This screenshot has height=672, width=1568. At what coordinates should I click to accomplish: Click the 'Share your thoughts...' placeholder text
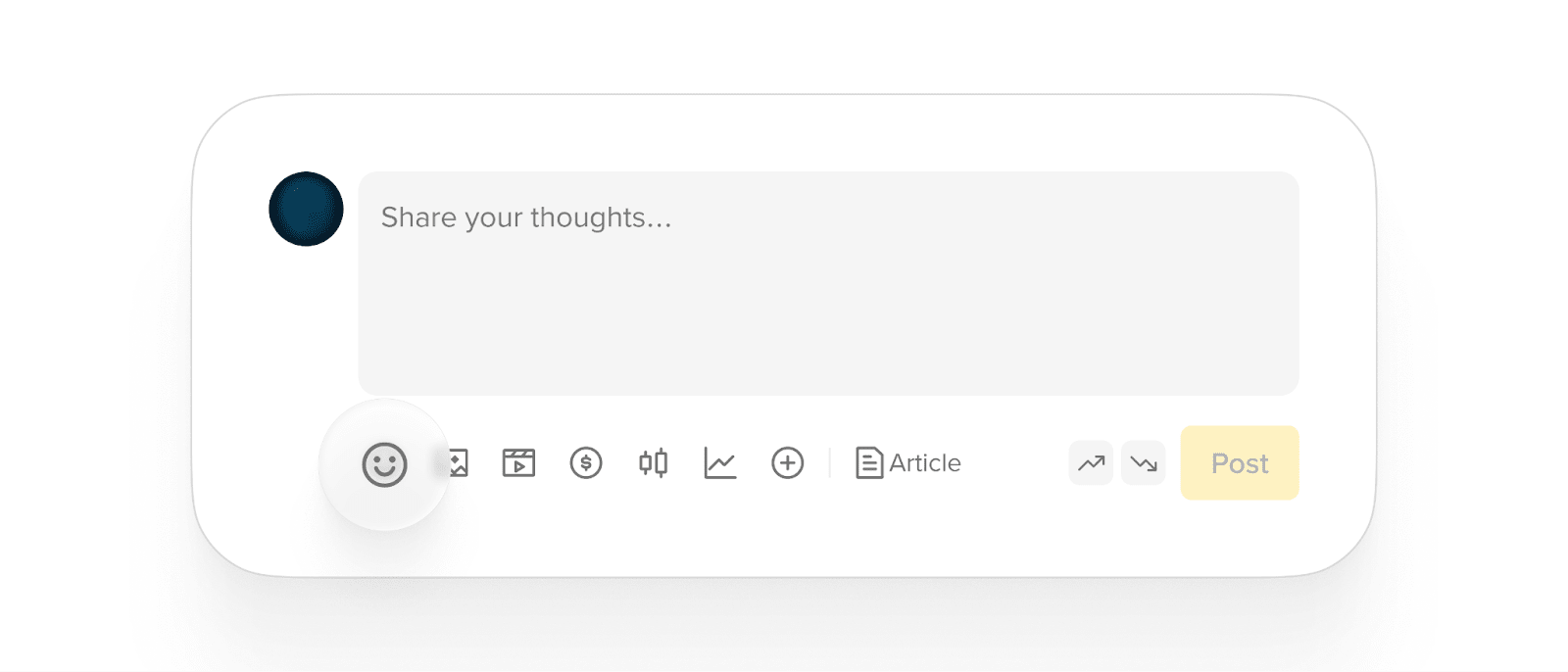(526, 217)
